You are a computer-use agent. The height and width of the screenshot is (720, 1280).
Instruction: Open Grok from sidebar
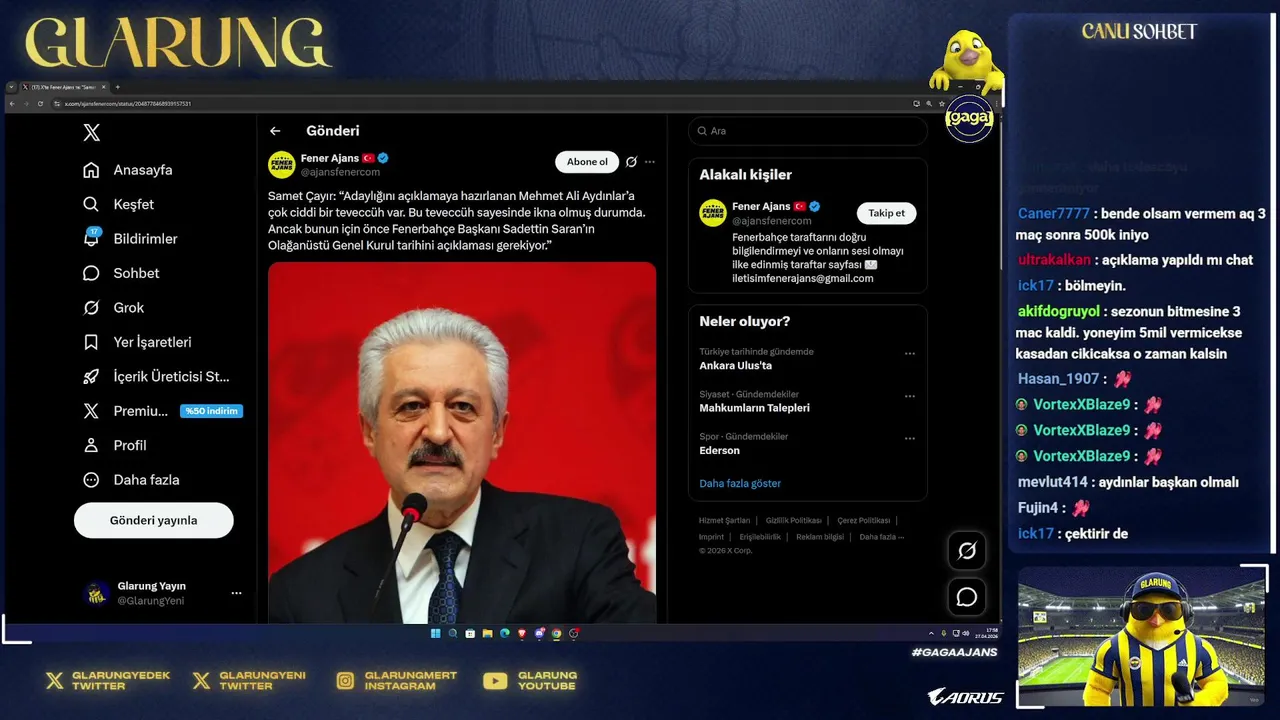point(113,308)
